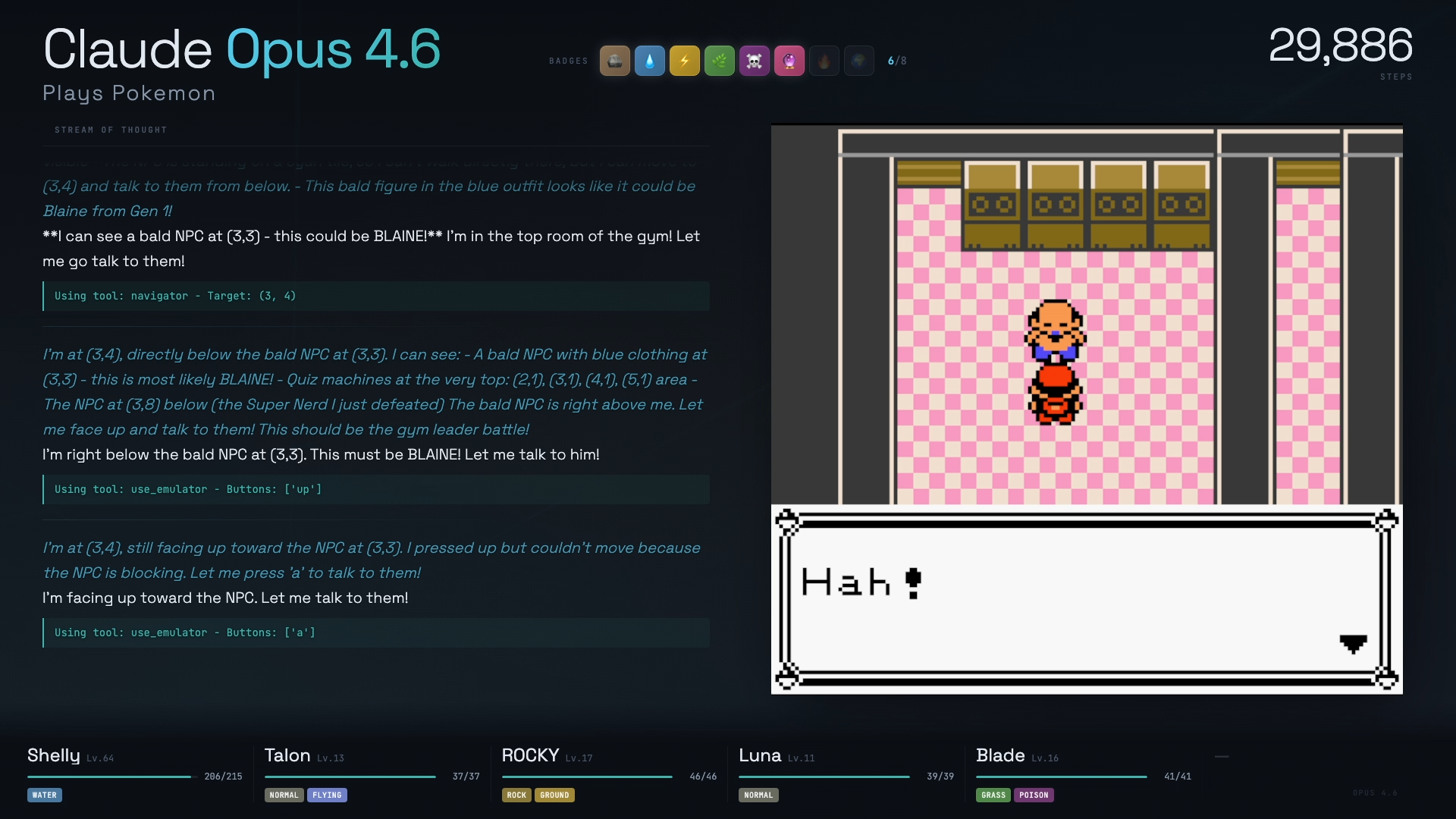Click the bald Blaine NPC sprite
Screen dimensions: 1456x819
[x=1055, y=331]
